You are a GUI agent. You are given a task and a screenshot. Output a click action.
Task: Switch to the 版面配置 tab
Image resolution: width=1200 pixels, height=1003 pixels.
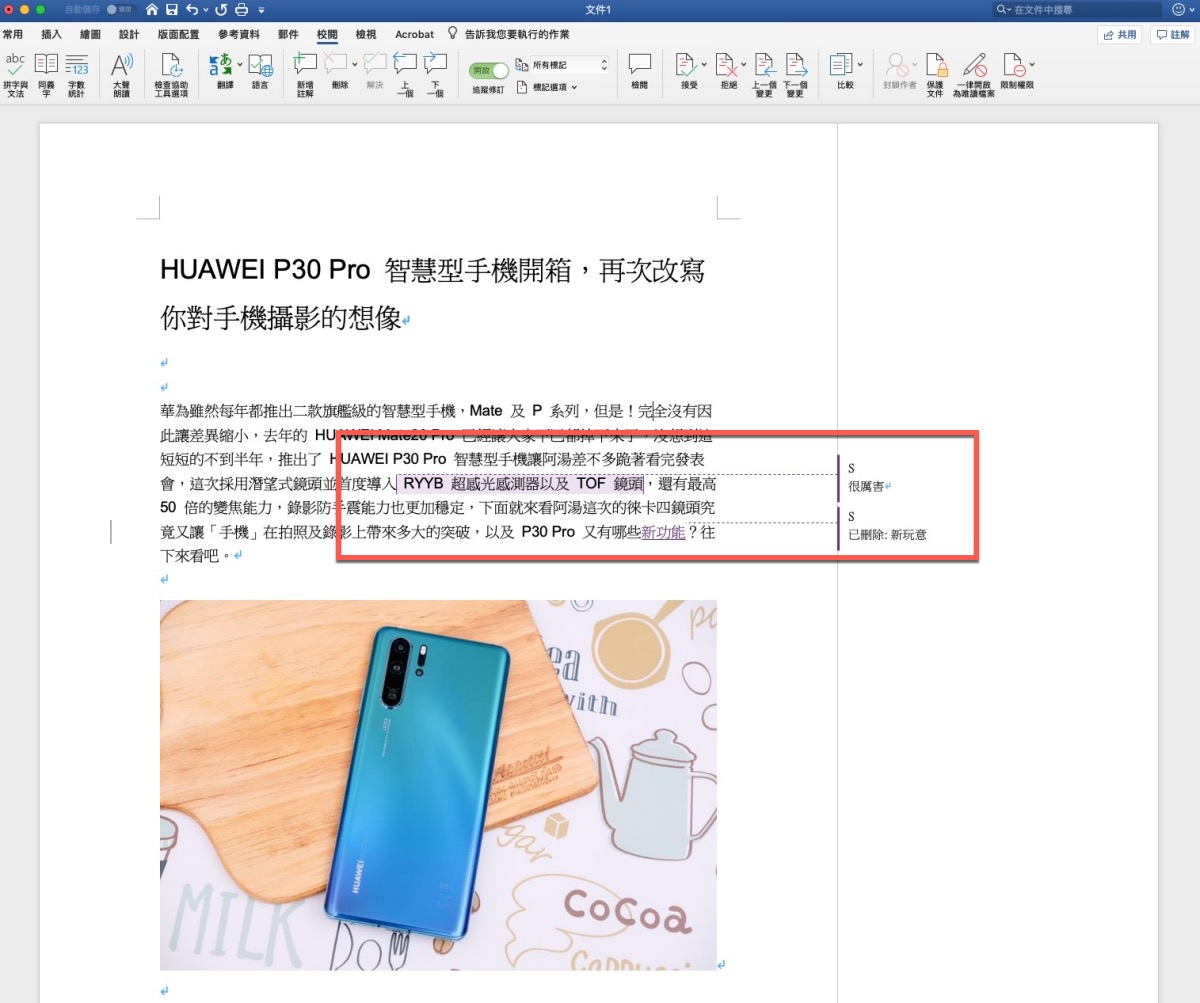pos(179,34)
